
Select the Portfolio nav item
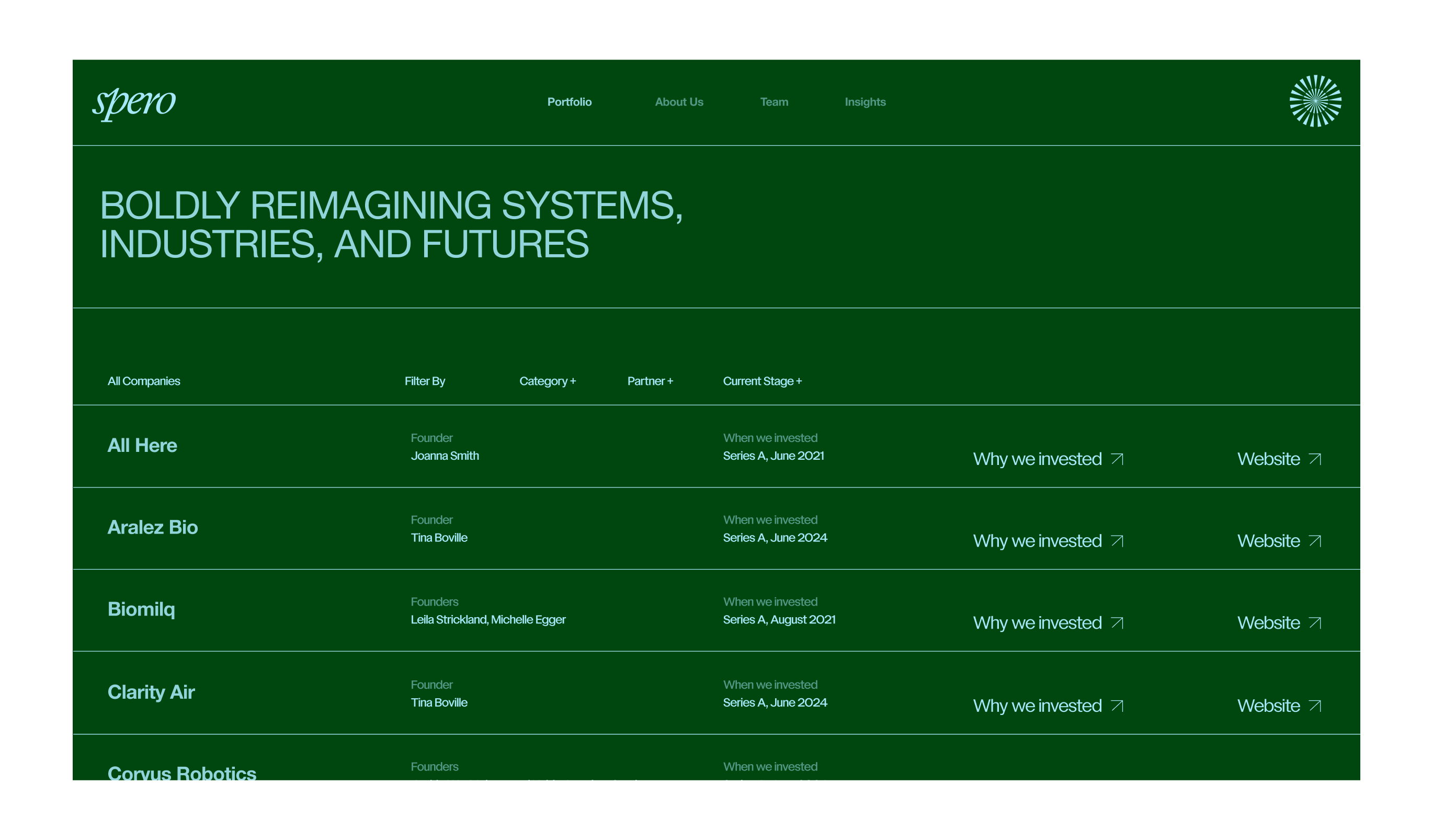pyautogui.click(x=569, y=102)
